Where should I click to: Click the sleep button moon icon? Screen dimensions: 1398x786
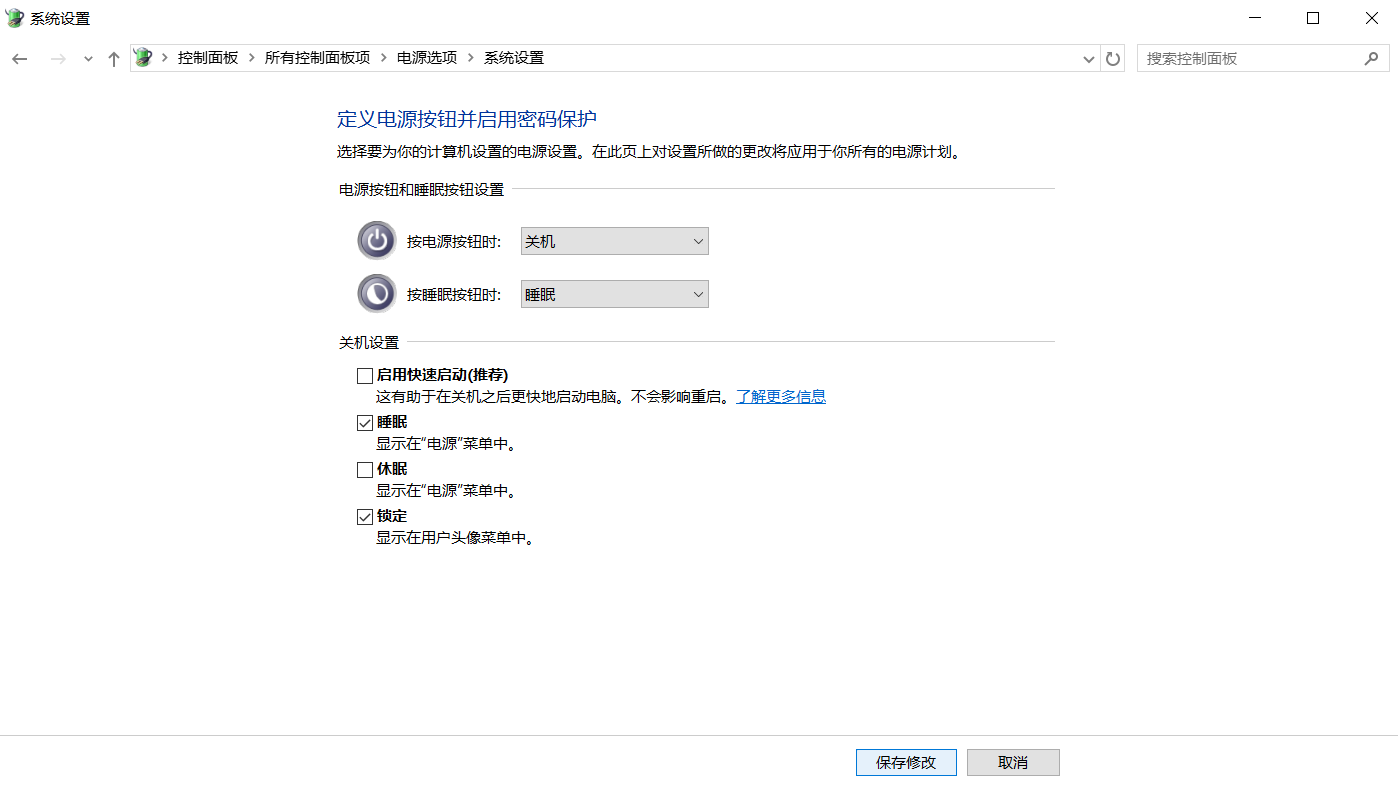[377, 294]
